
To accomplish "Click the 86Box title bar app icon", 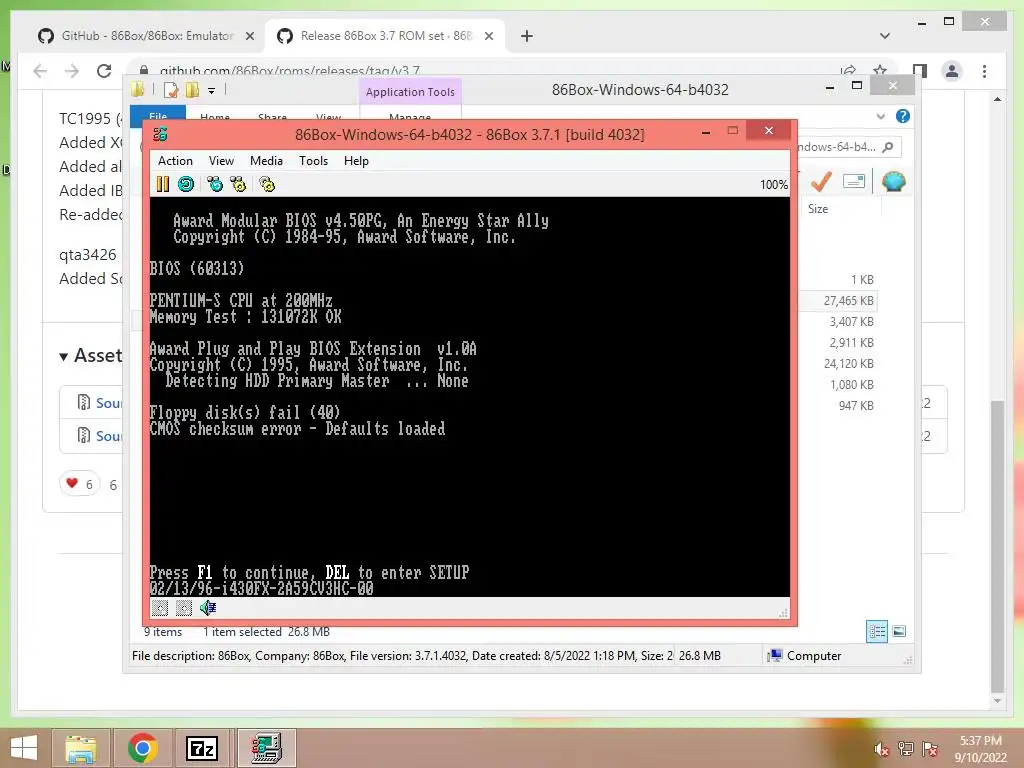I will [160, 134].
